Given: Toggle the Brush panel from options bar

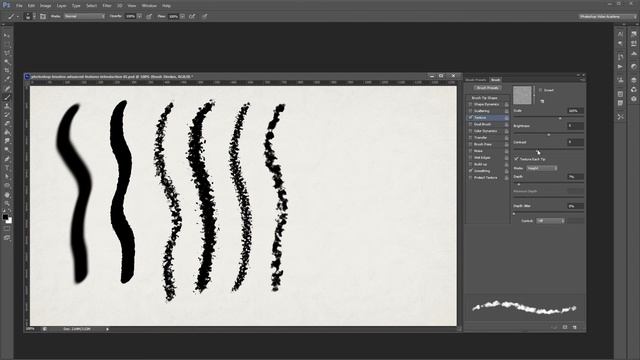Looking at the screenshot, I should coord(43,16).
